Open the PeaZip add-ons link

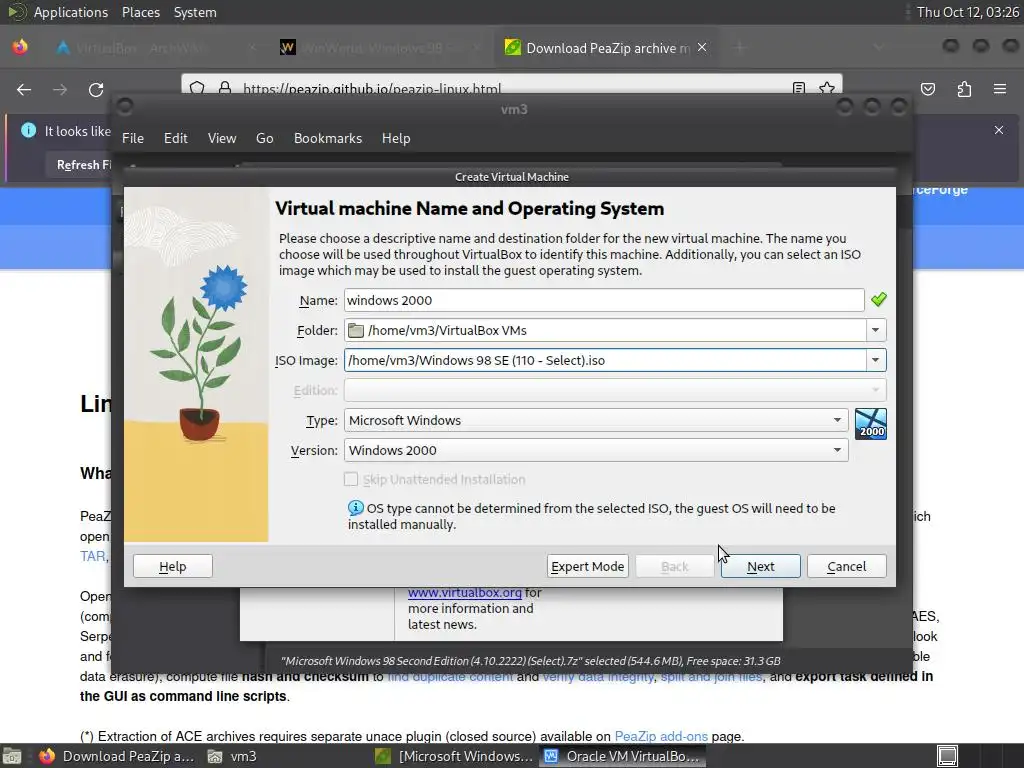(x=661, y=736)
